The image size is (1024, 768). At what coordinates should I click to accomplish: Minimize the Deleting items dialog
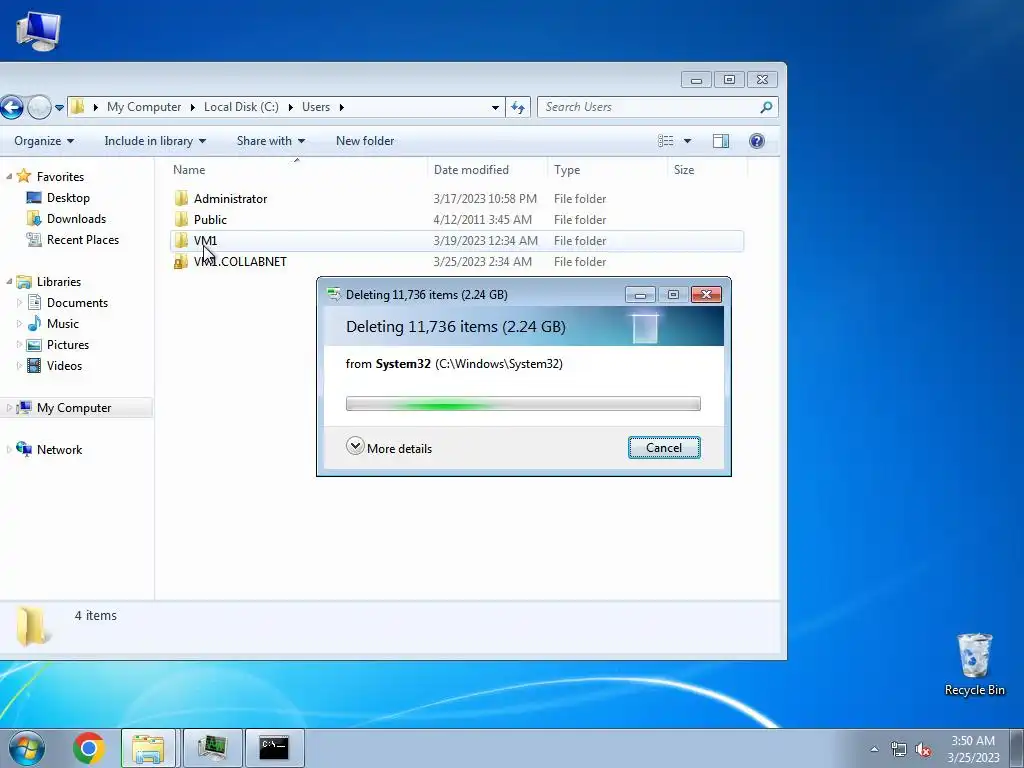[x=640, y=295]
